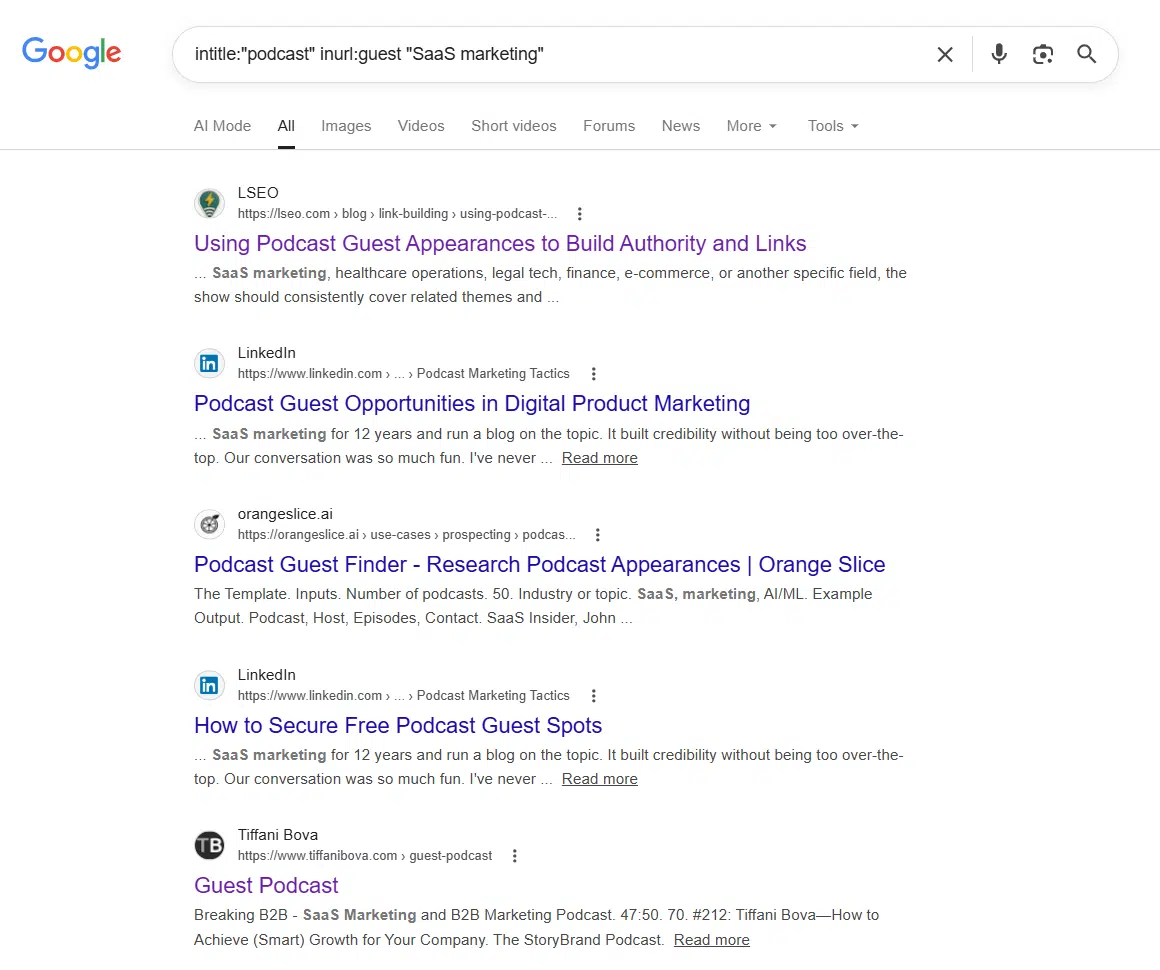Open more options for Tiffani Bova result
This screenshot has height=970, width=1160.
[x=515, y=856]
